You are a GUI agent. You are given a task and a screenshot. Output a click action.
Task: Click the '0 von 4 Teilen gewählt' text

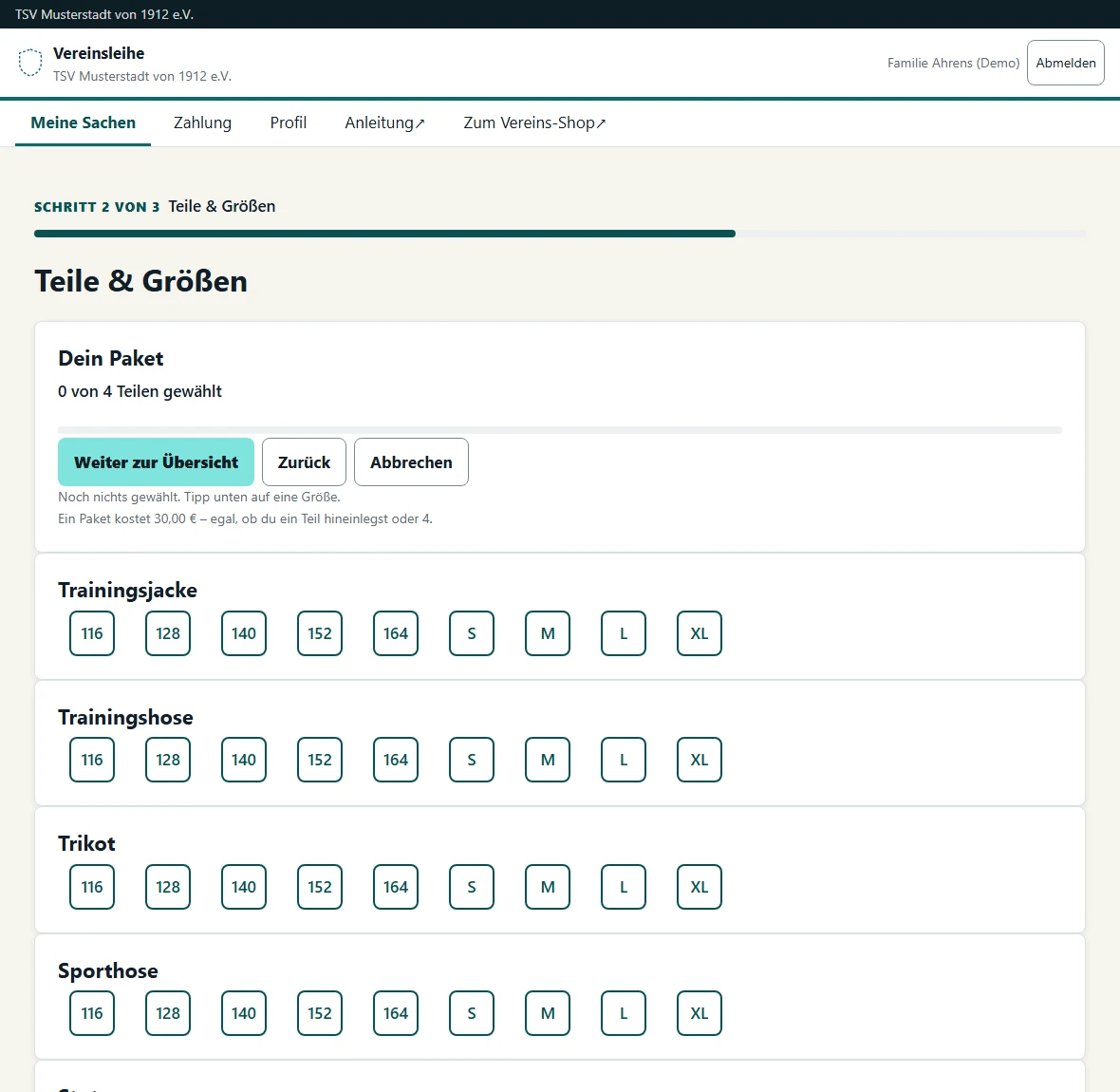140,391
